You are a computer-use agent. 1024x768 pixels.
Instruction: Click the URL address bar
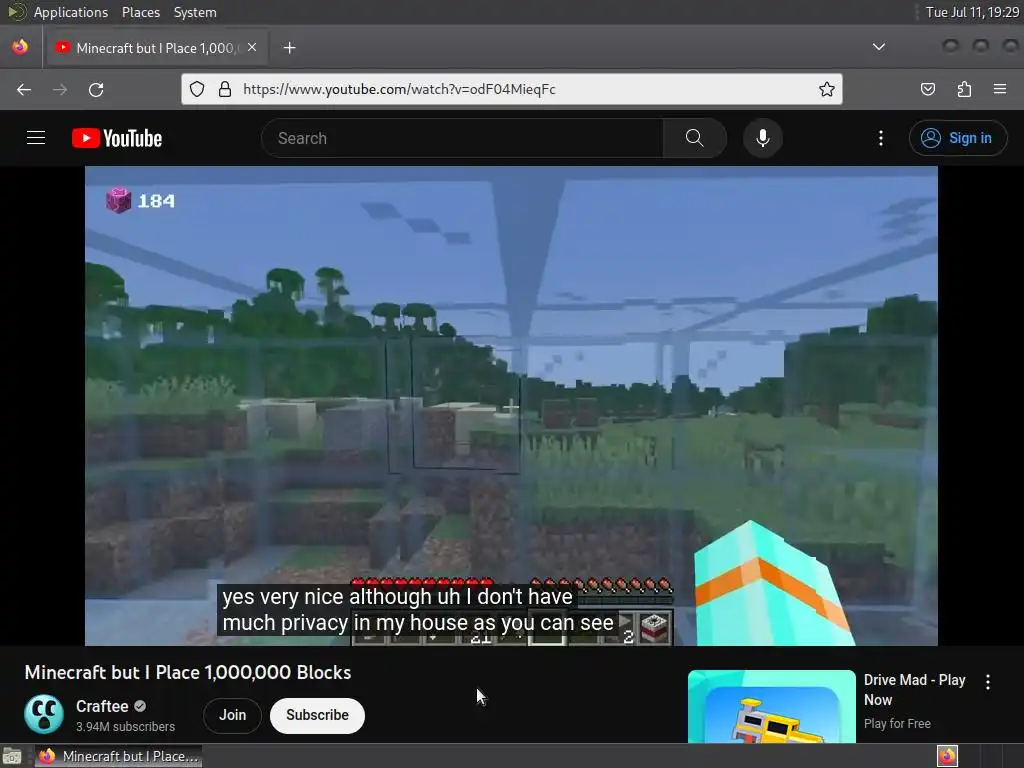tap(512, 89)
